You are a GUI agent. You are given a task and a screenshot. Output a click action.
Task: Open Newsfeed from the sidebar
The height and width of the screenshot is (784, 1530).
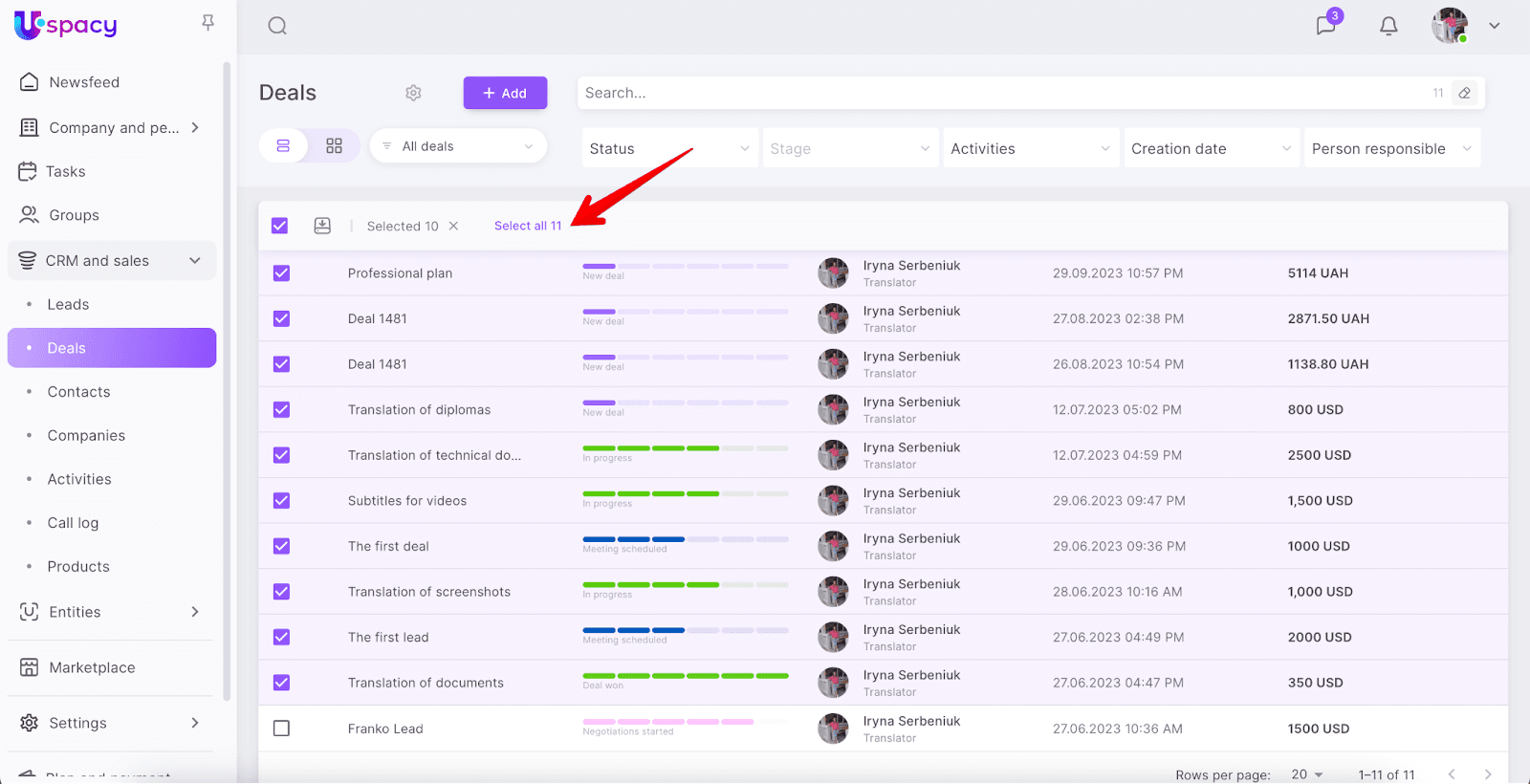pyautogui.click(x=84, y=82)
